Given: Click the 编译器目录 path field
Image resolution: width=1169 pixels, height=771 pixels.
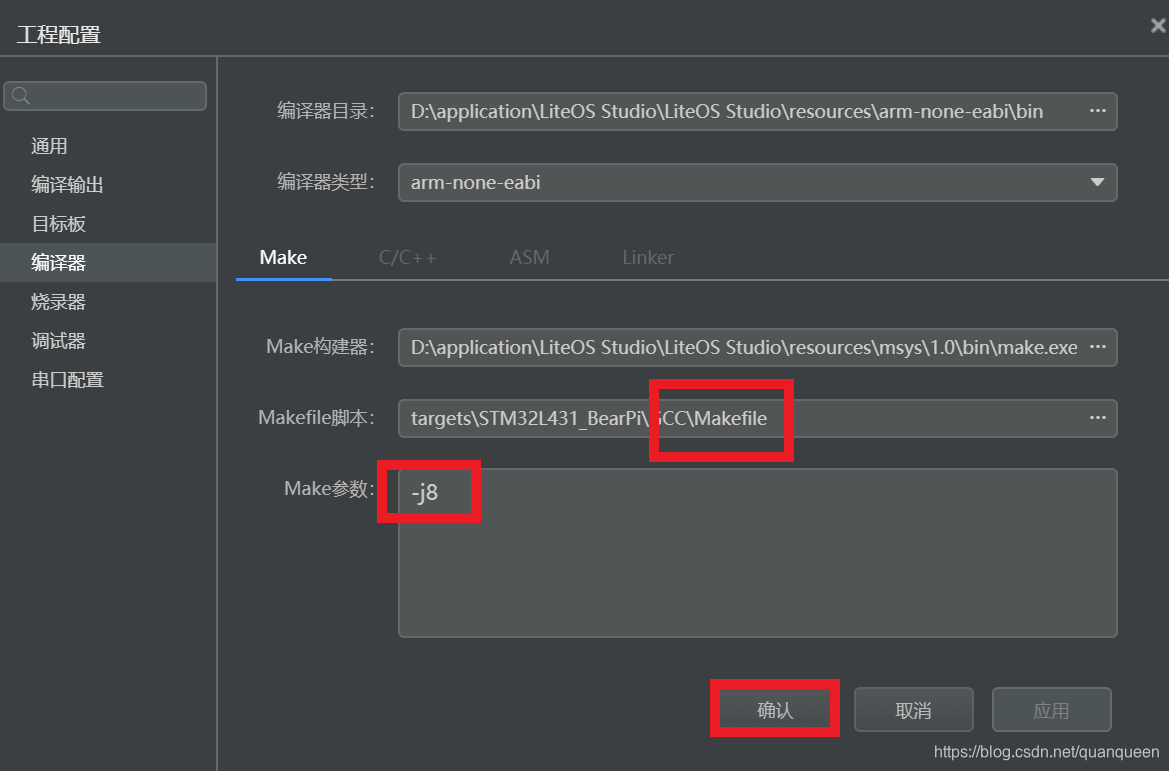Looking at the screenshot, I should 757,111.
